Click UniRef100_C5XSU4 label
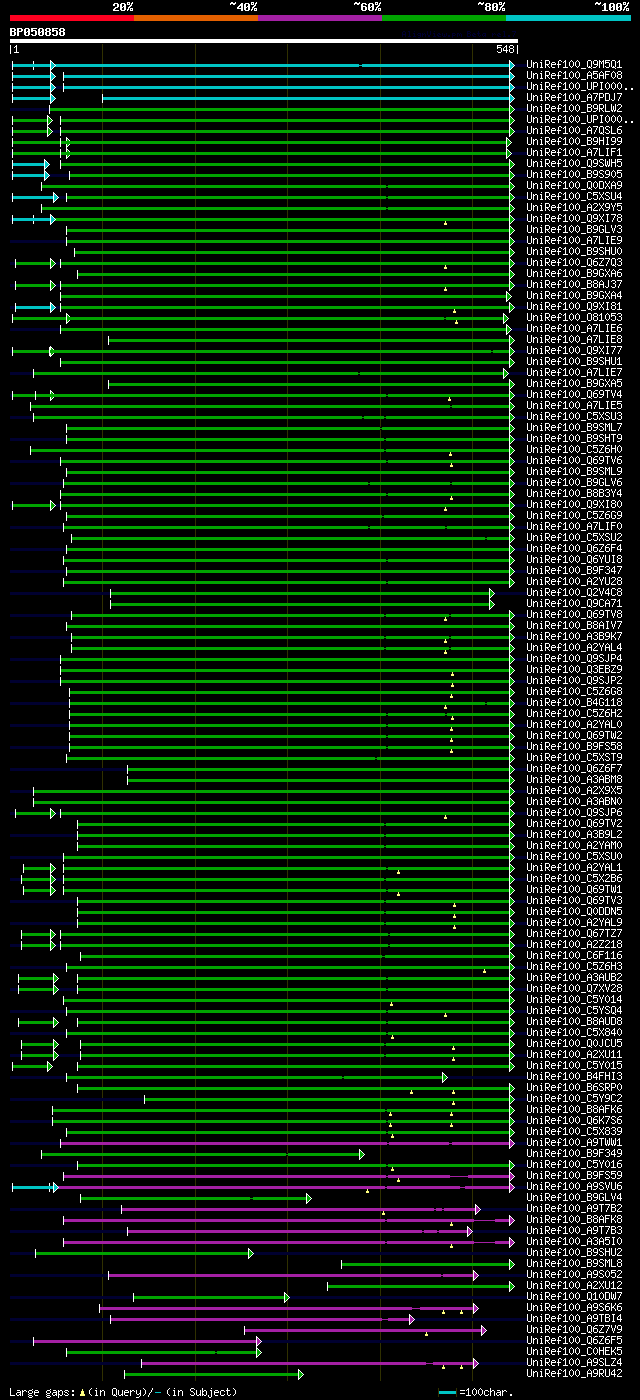This screenshot has height=1400, width=640. tap(576, 196)
